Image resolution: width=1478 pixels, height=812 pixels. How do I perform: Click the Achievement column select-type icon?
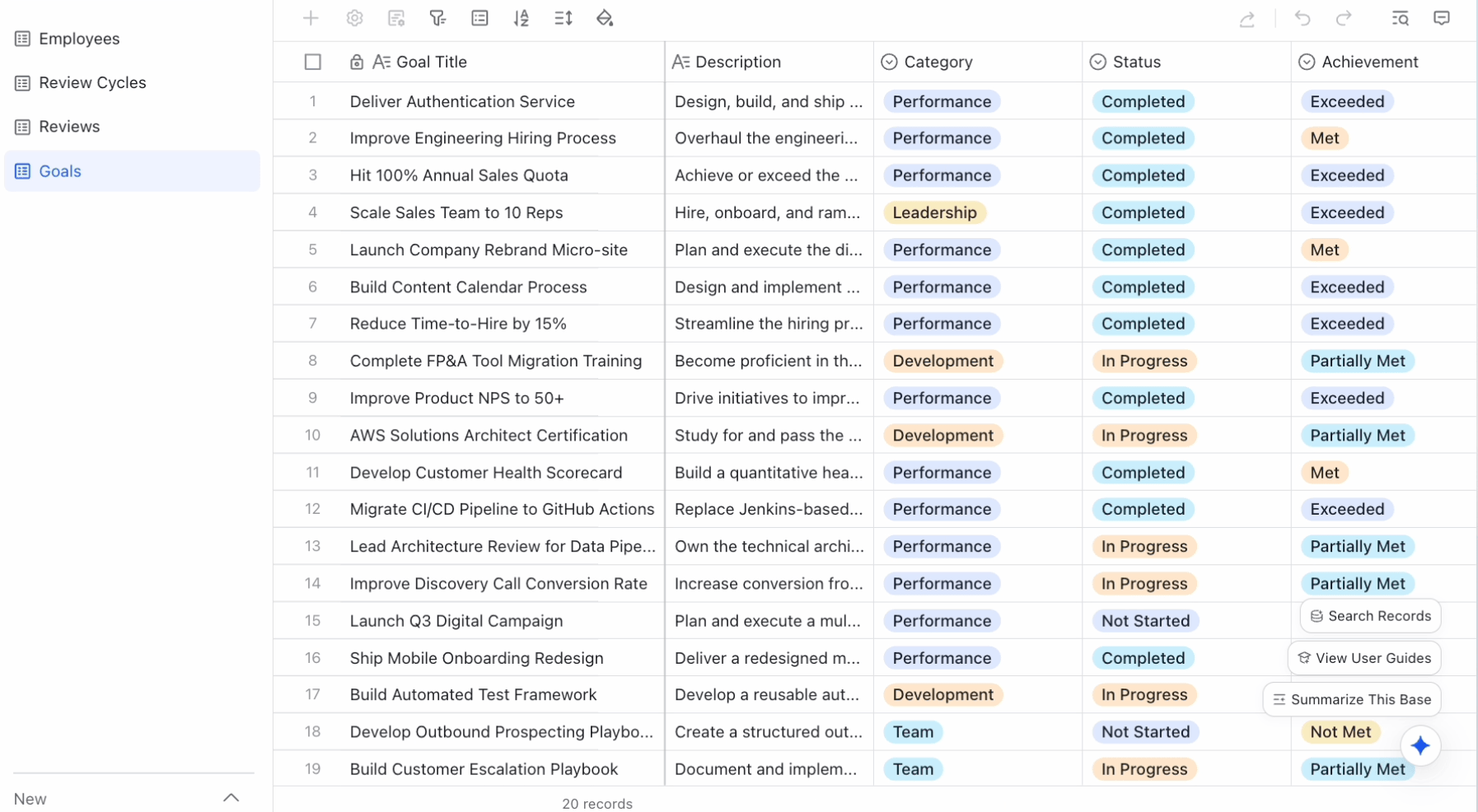coord(1307,62)
